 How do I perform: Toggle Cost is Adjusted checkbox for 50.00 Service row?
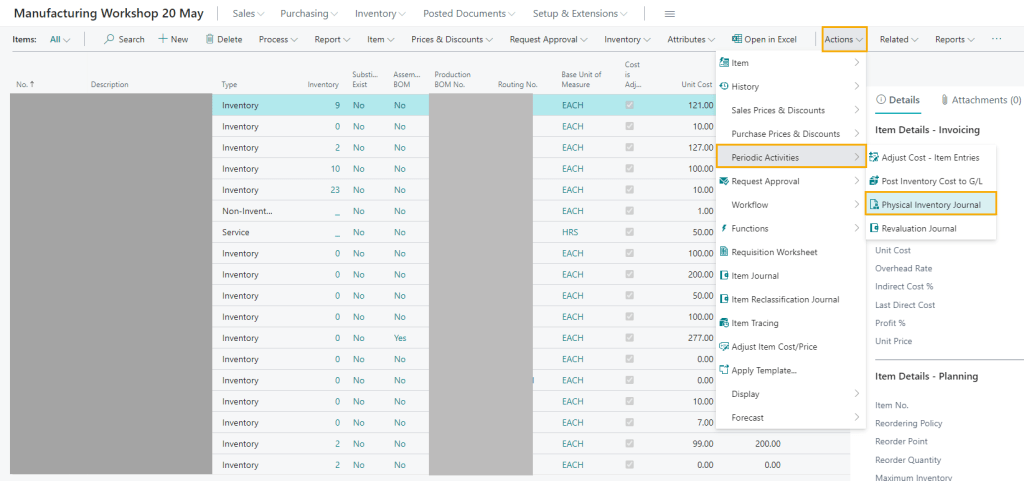(x=630, y=232)
